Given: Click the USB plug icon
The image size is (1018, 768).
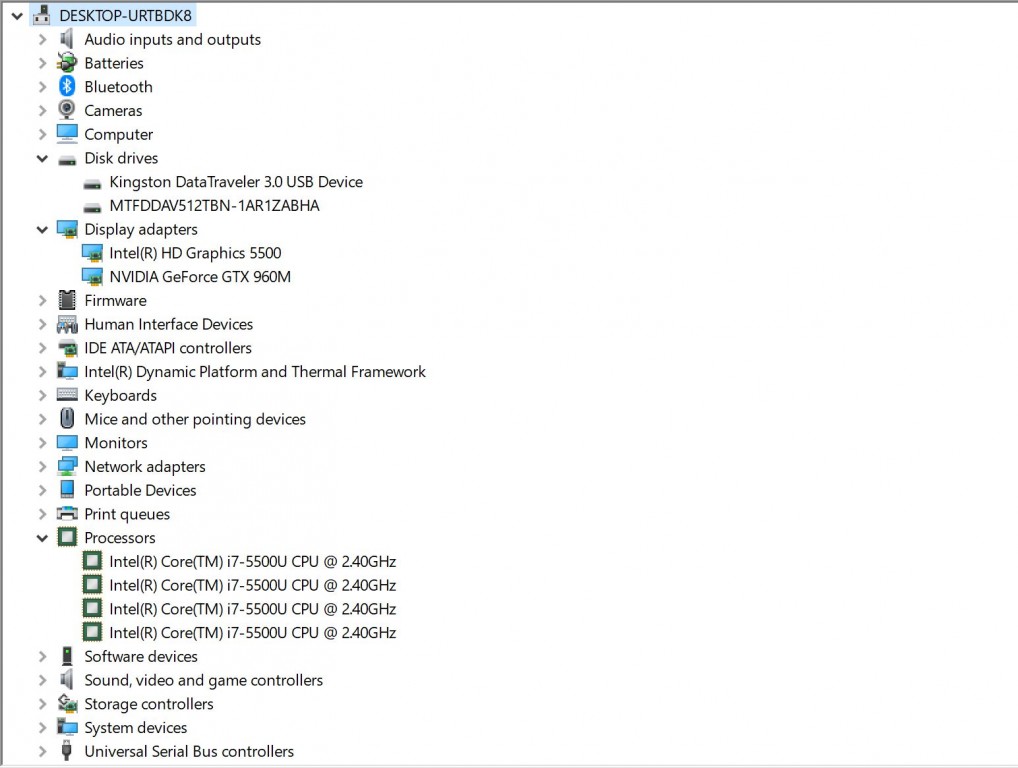Looking at the screenshot, I should 66,750.
